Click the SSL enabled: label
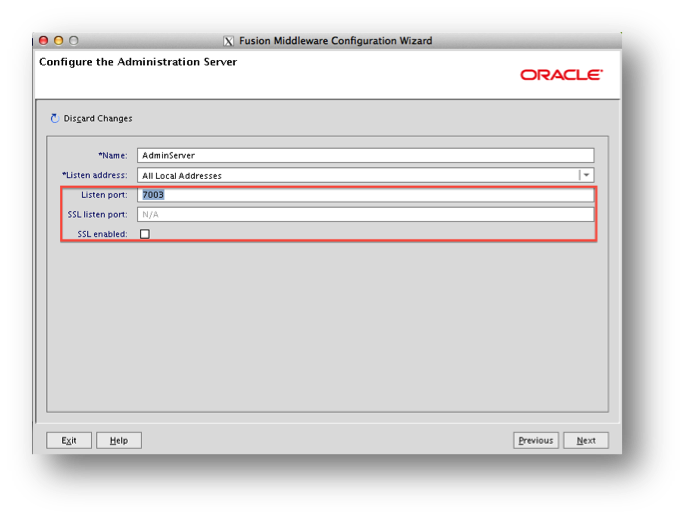 point(103,234)
